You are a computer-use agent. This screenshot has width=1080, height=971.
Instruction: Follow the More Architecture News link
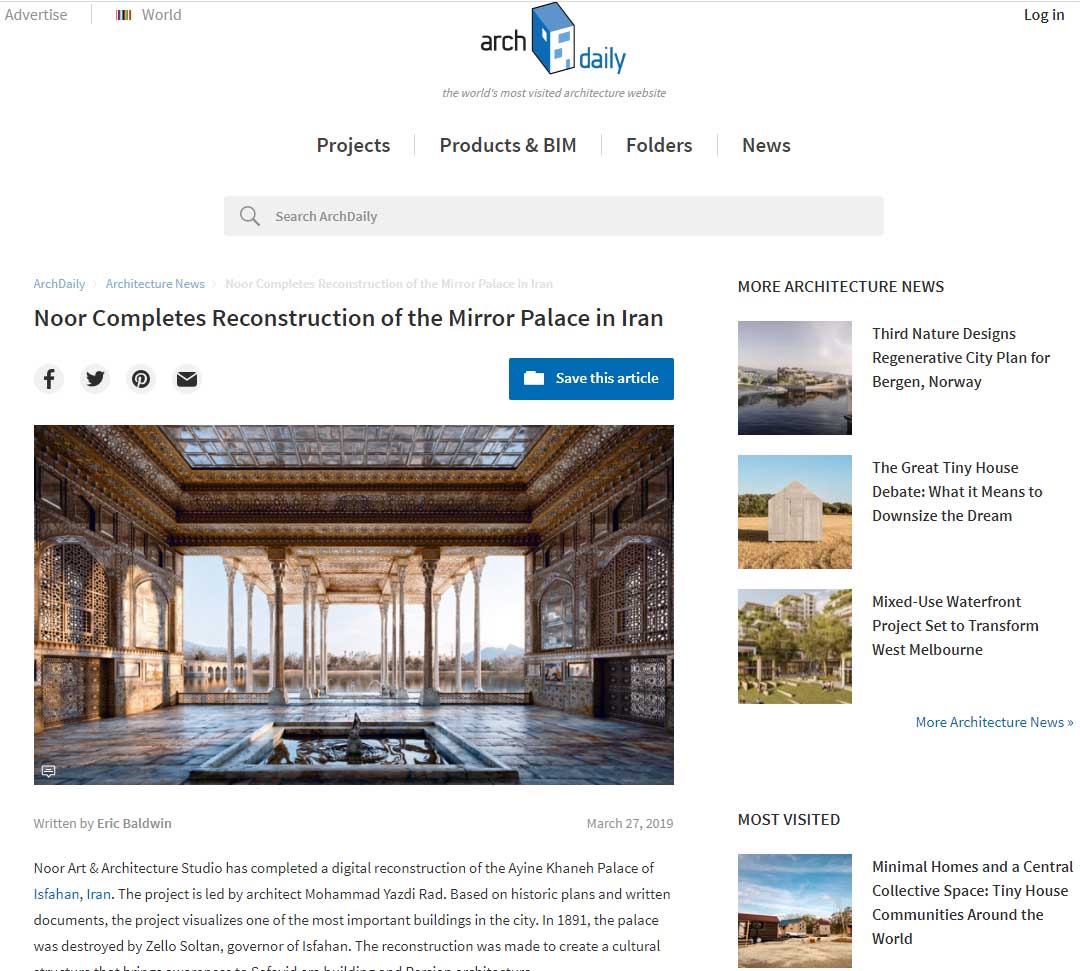point(994,722)
